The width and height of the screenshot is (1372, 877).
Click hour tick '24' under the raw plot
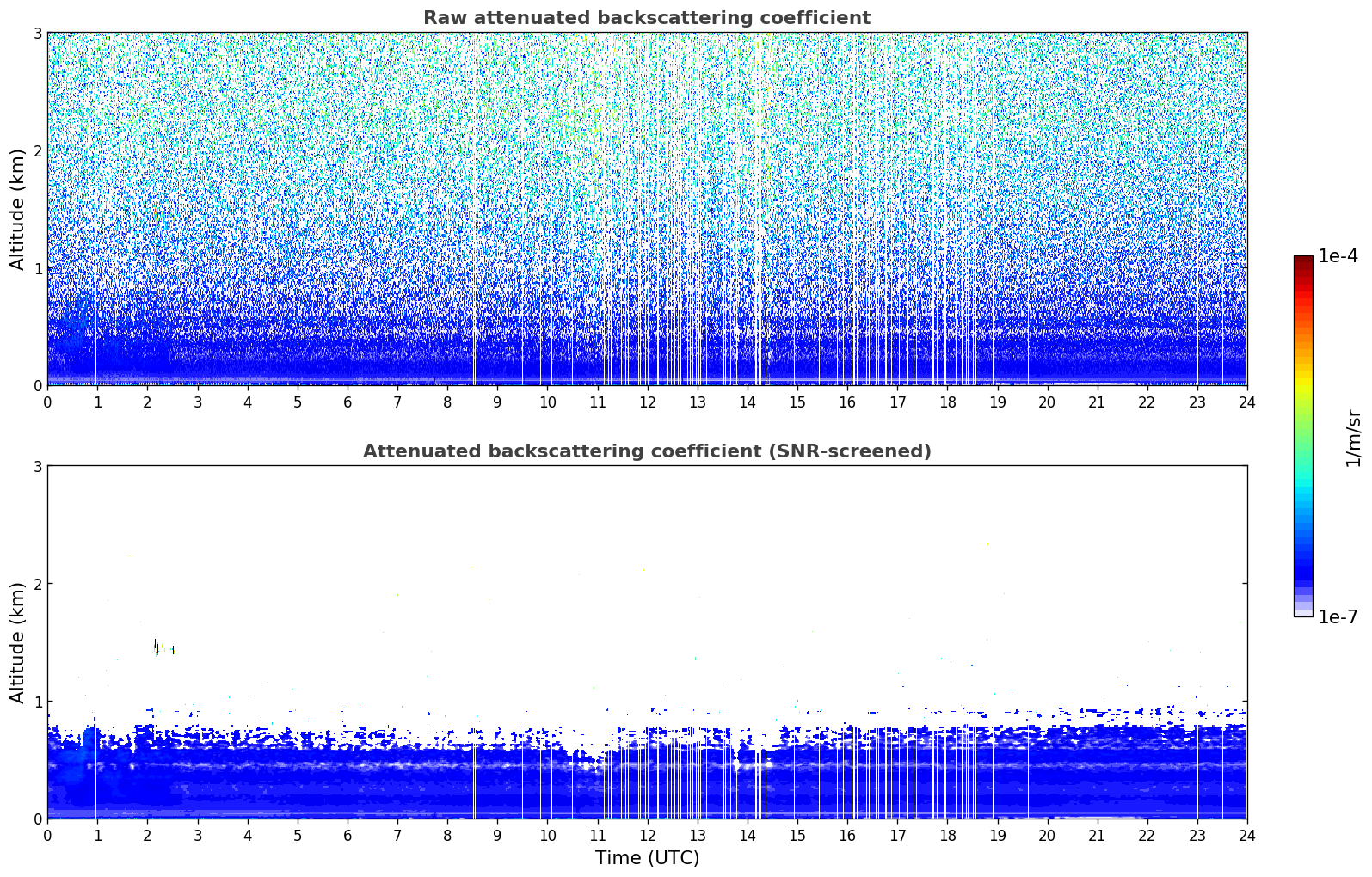pos(1246,402)
